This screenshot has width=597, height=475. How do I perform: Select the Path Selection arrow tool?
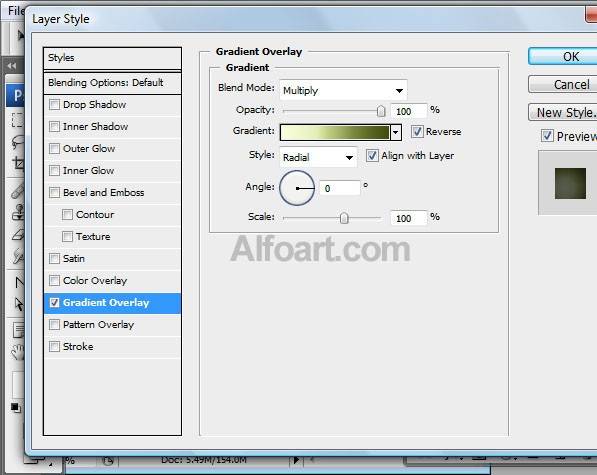pos(18,304)
